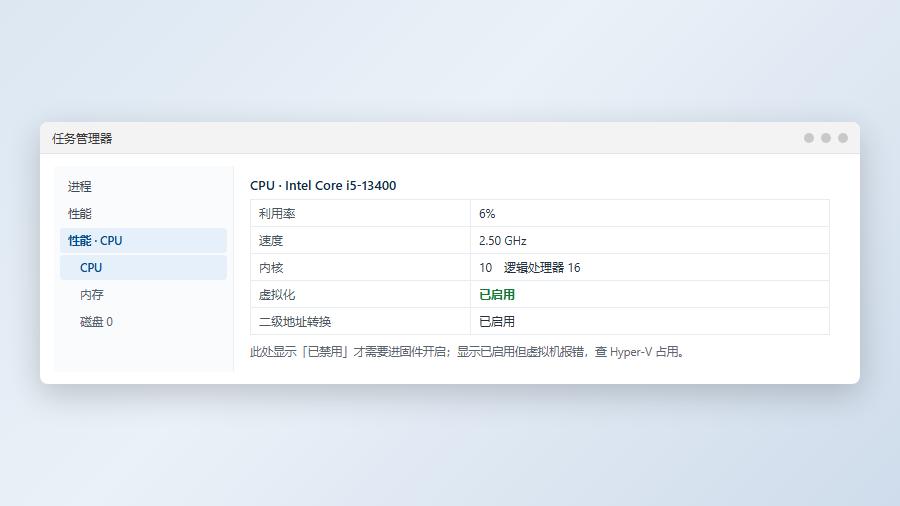Select the 虚拟化 label cell
This screenshot has width=900, height=506.
coord(360,294)
